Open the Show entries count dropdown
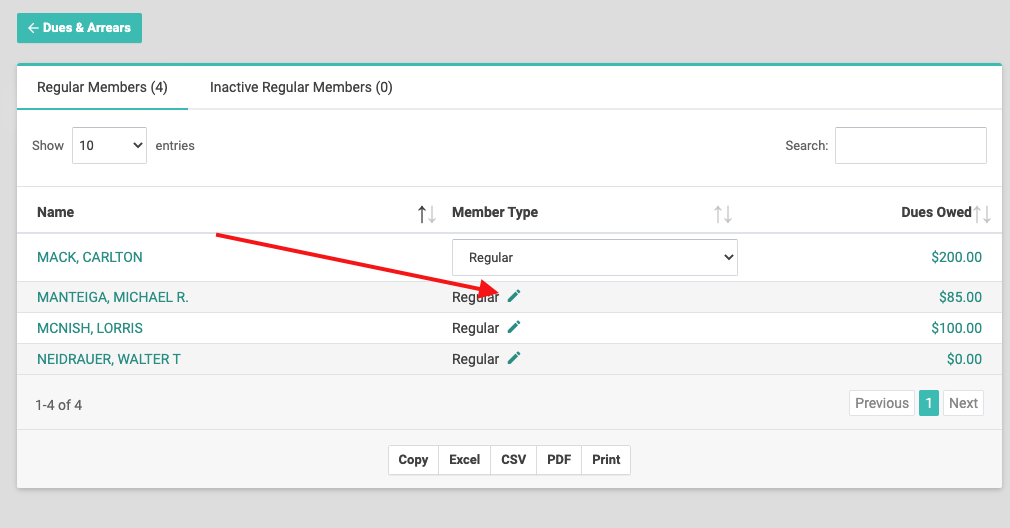Image resolution: width=1010 pixels, height=528 pixels. pyautogui.click(x=110, y=146)
